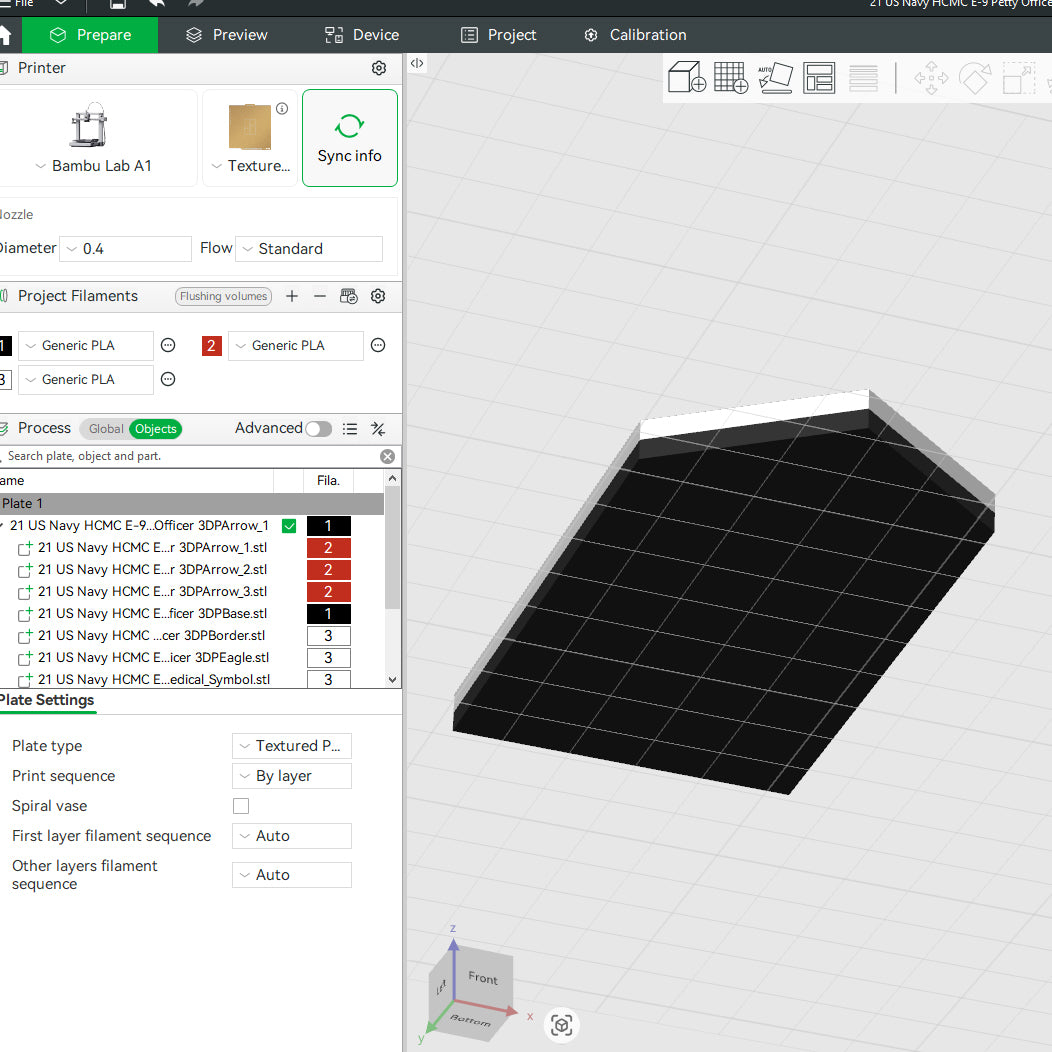Click the Home icon
Image resolution: width=1052 pixels, height=1052 pixels.
pos(5,35)
